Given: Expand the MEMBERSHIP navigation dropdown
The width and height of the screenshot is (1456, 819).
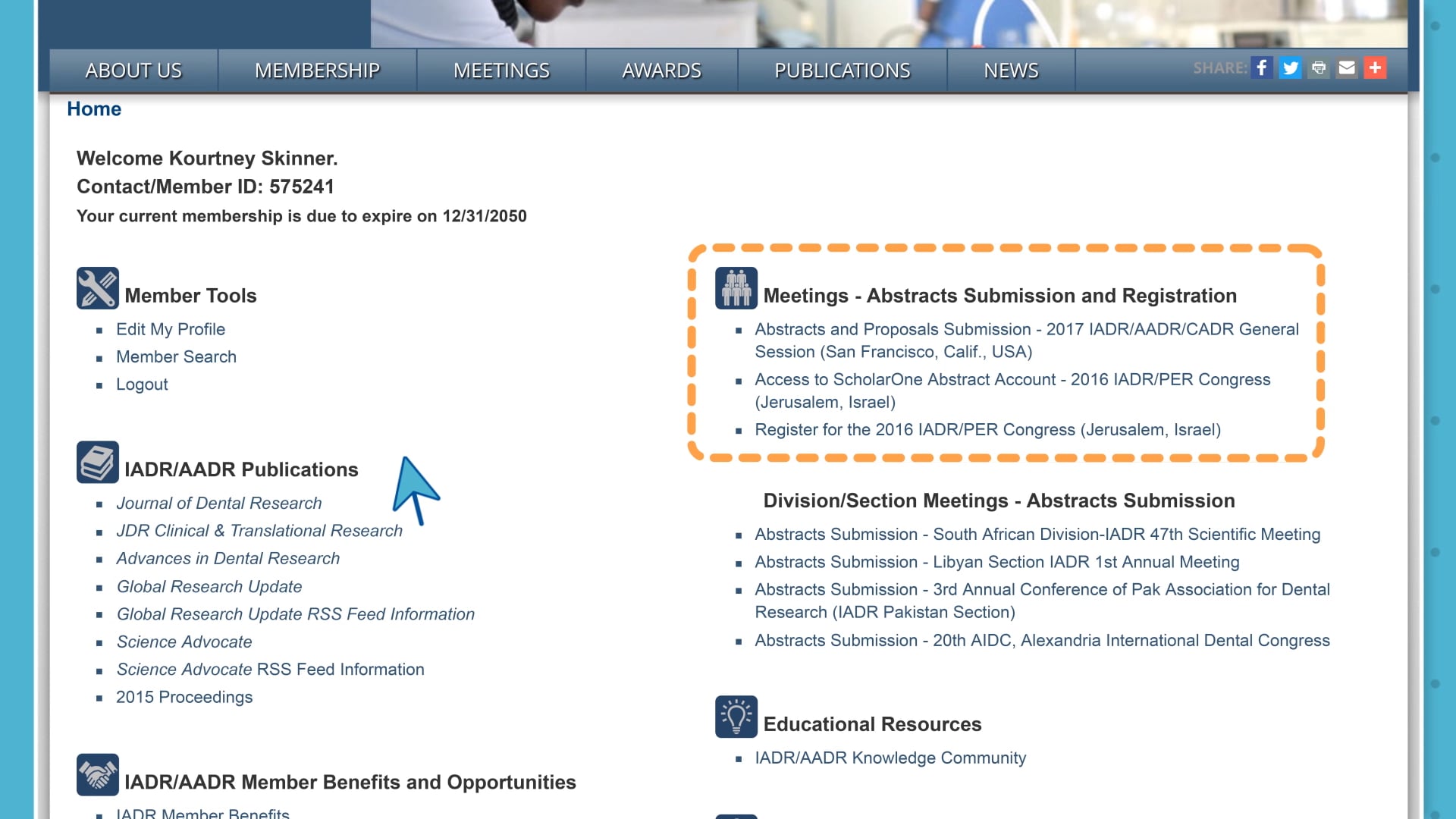Looking at the screenshot, I should [x=317, y=70].
